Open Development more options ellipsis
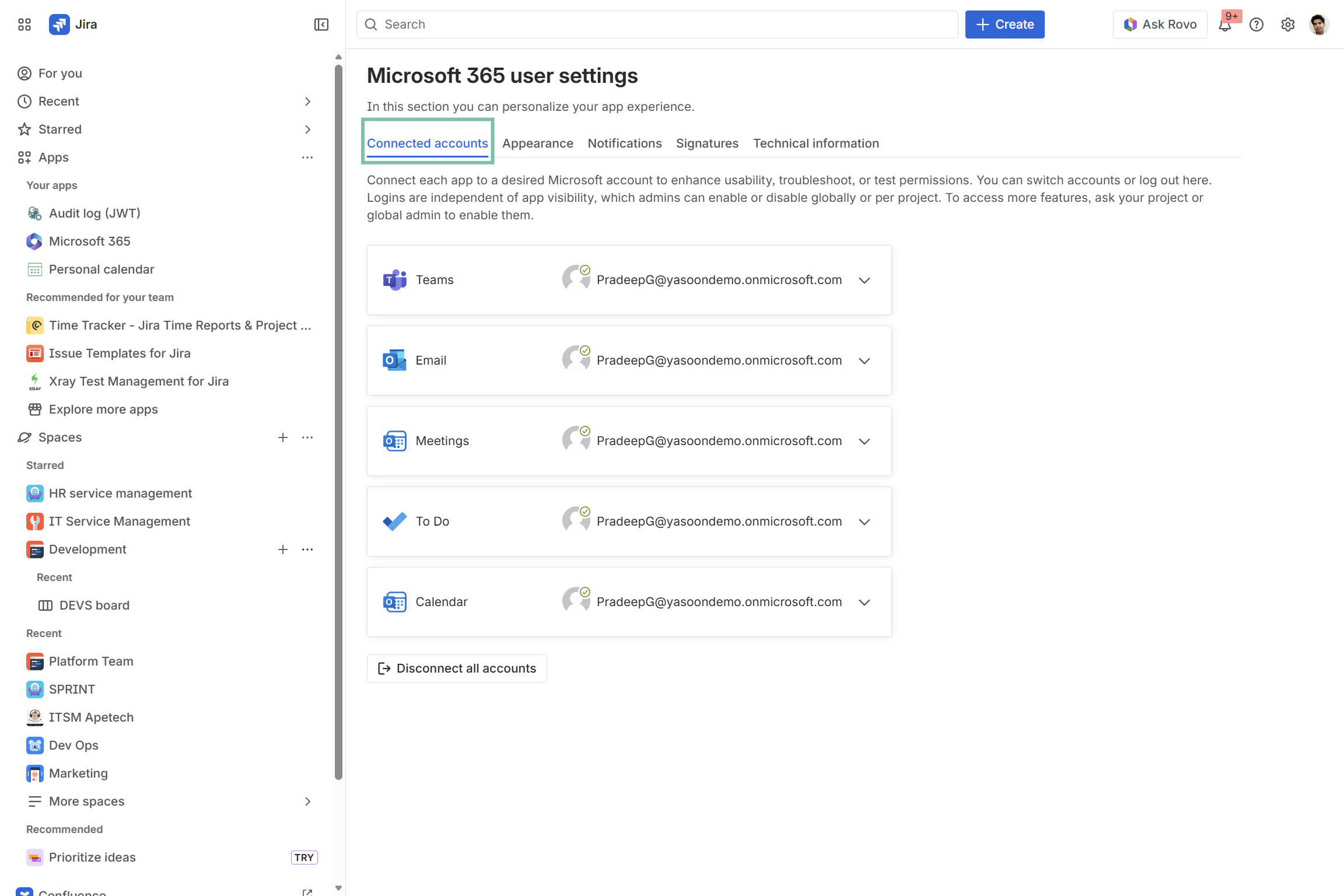The width and height of the screenshot is (1344, 896). coord(307,549)
